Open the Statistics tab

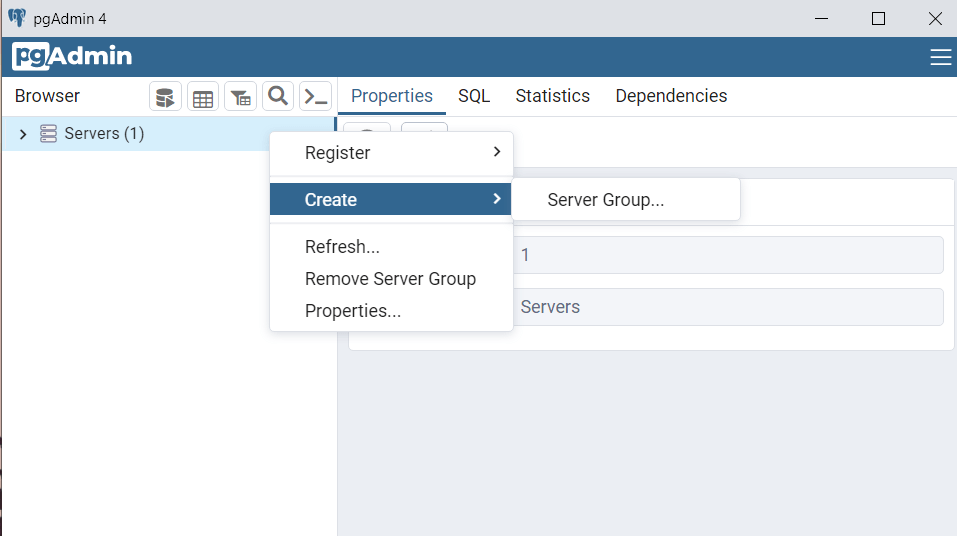(552, 96)
